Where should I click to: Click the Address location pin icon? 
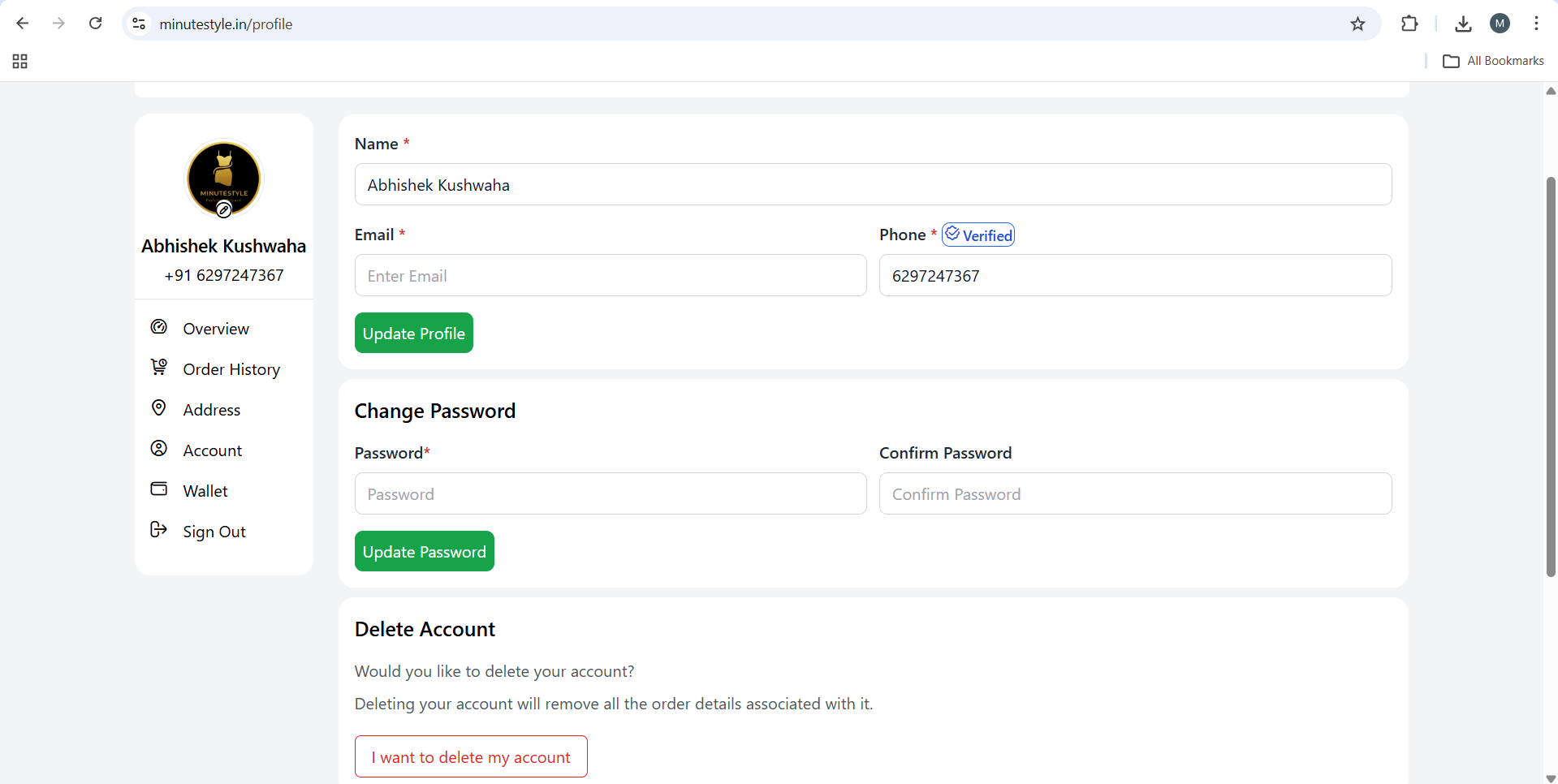coord(159,408)
